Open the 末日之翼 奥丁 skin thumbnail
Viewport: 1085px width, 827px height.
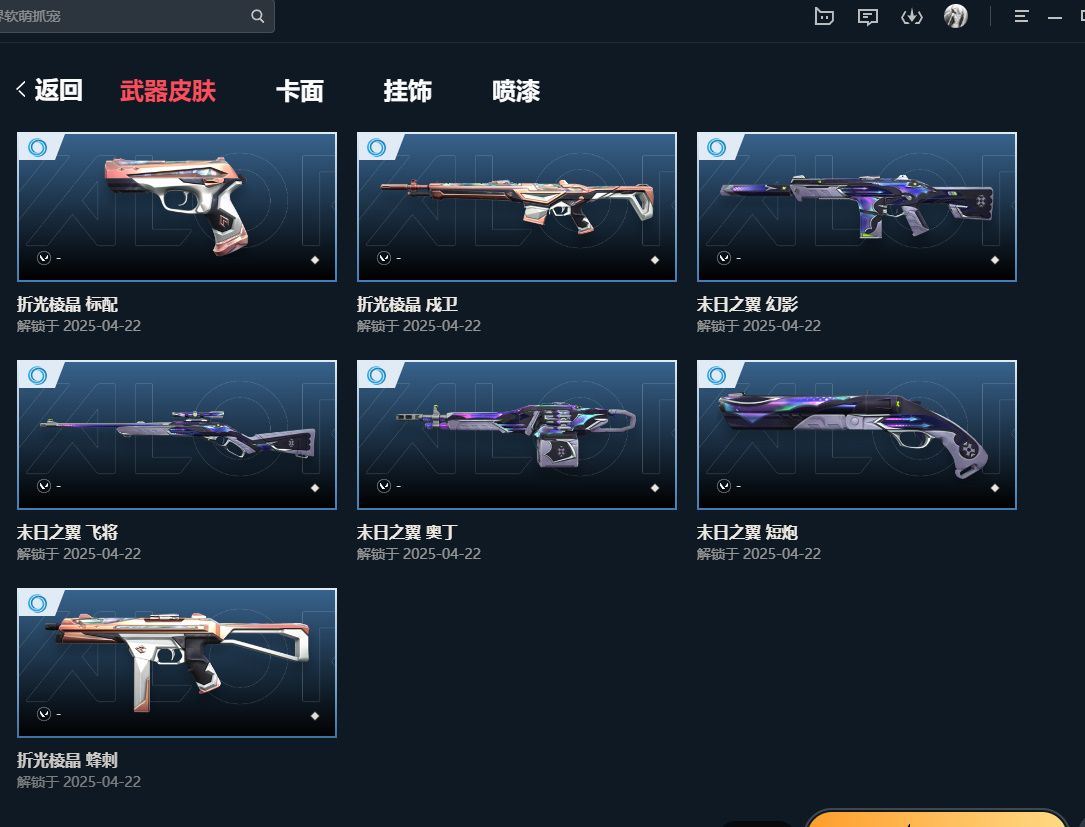point(517,435)
